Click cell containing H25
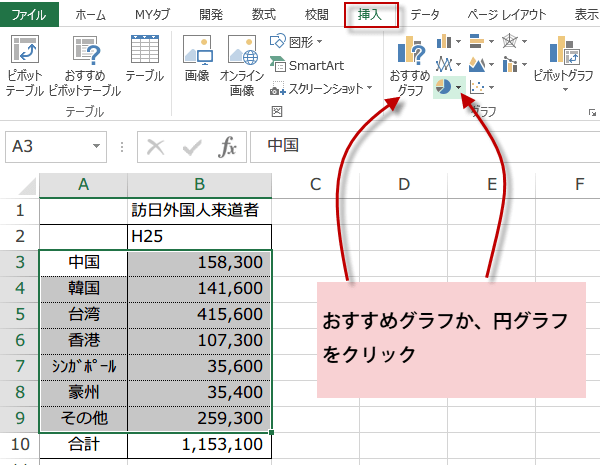The height and width of the screenshot is (465, 600). click(x=199, y=237)
